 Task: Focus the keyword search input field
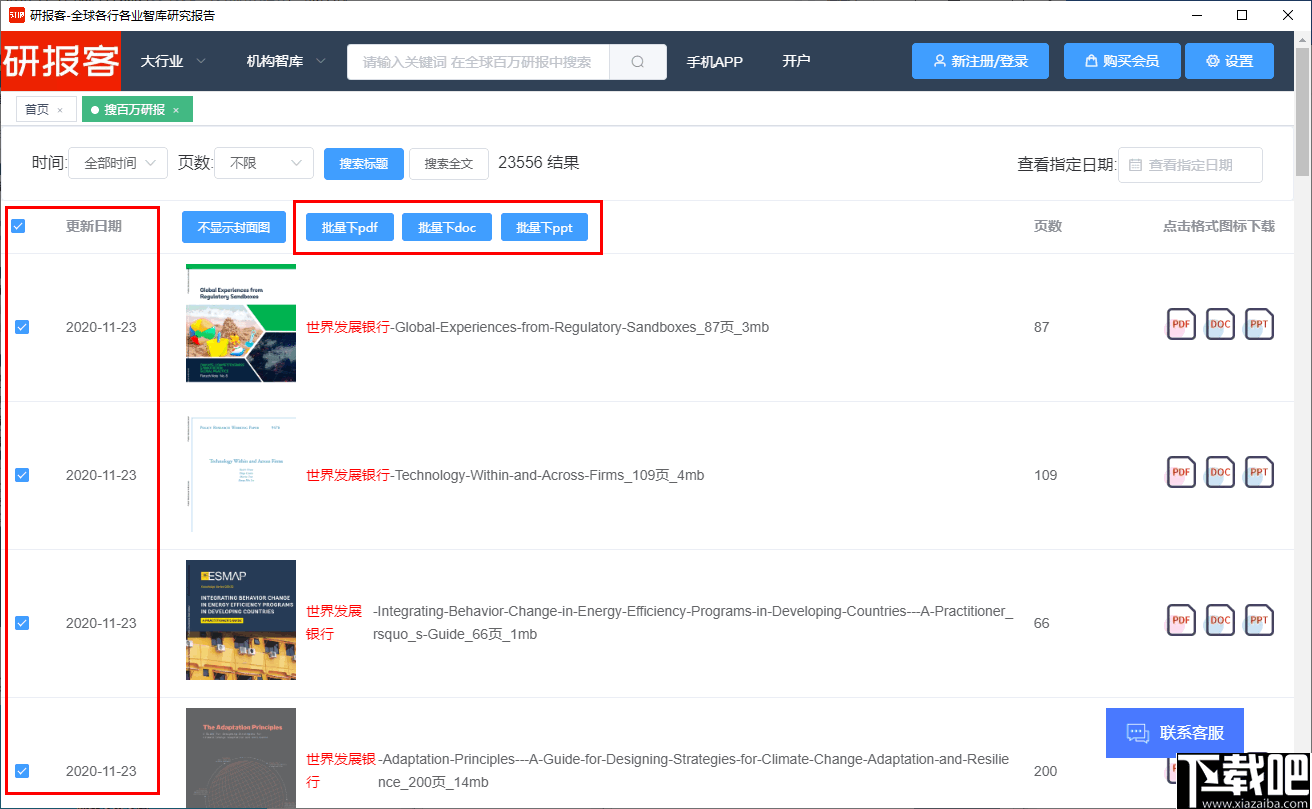[478, 61]
